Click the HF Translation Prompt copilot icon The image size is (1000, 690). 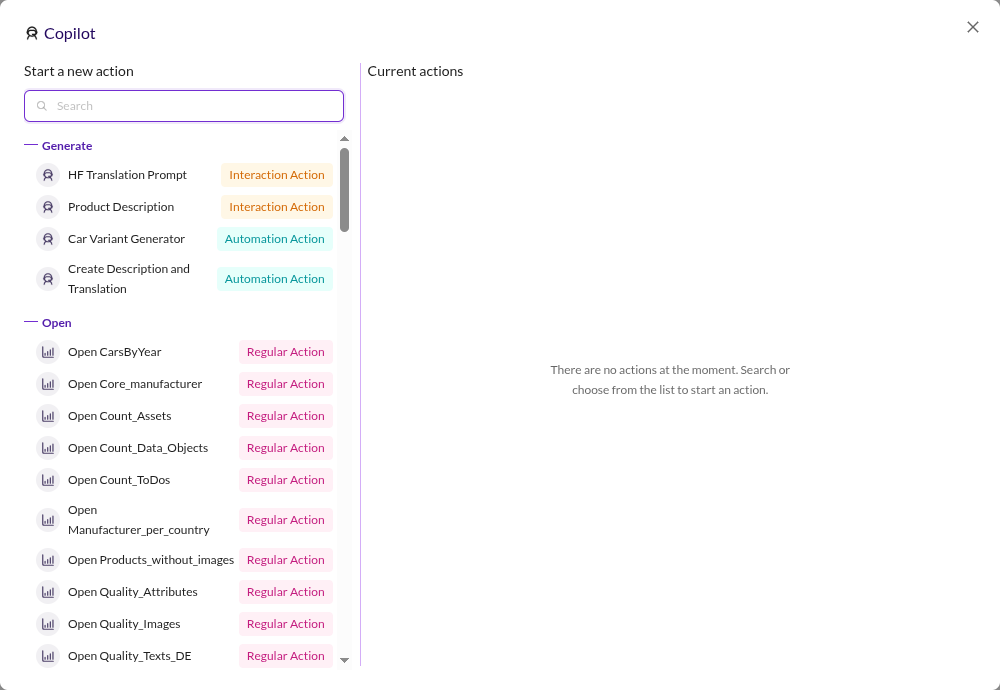click(48, 175)
